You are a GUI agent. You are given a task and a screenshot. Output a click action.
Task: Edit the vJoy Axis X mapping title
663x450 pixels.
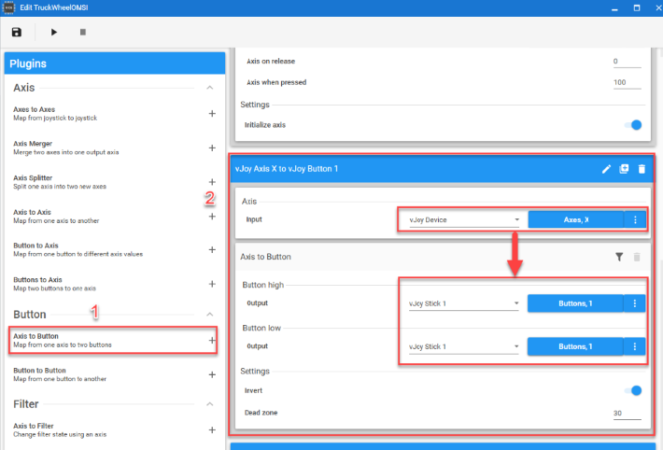[x=606, y=169]
